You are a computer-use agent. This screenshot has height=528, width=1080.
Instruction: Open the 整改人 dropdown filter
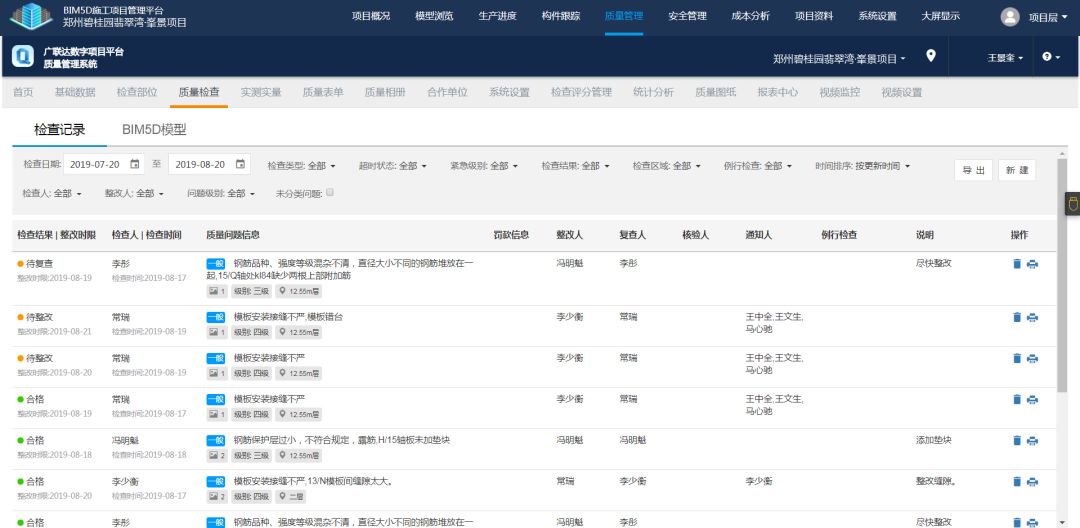[134, 194]
